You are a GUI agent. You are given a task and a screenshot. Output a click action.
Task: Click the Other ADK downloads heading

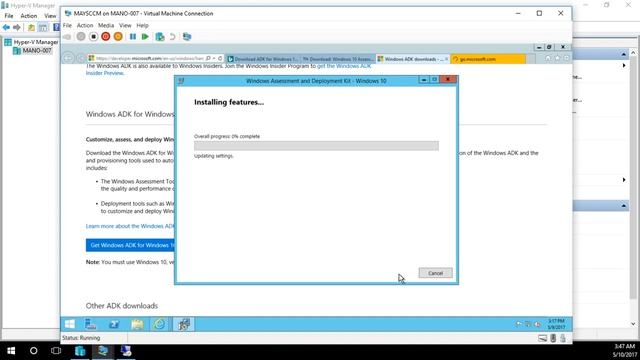point(122,306)
